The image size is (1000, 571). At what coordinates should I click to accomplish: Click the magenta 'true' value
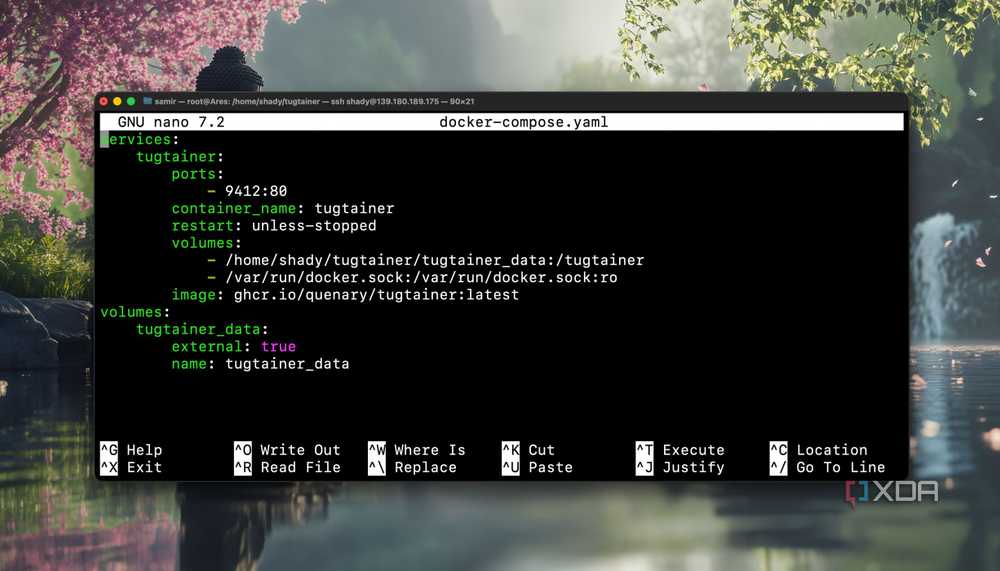278,346
